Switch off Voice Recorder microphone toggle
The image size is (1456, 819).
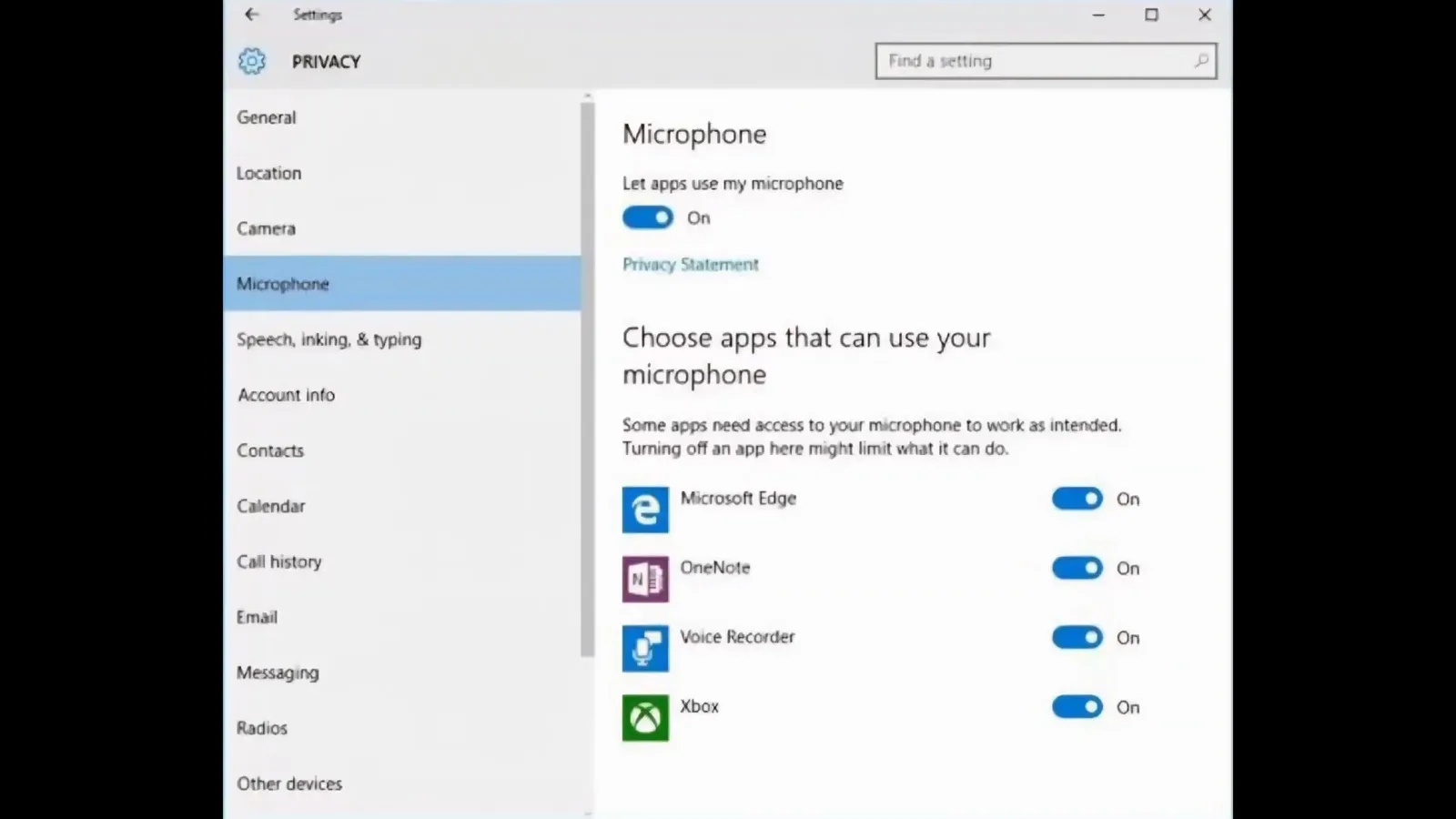1077,637
